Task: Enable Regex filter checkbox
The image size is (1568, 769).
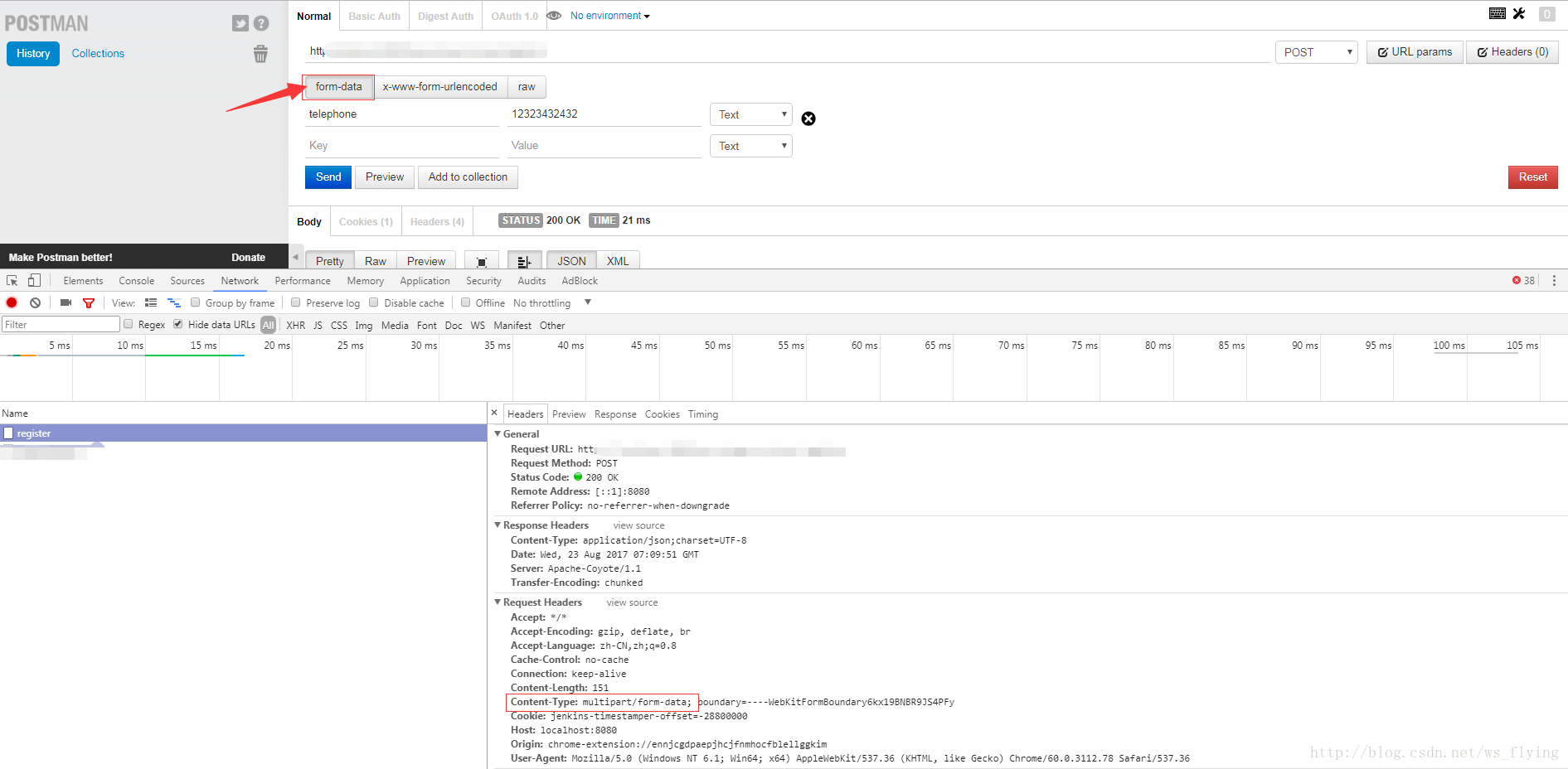Action: 128,324
